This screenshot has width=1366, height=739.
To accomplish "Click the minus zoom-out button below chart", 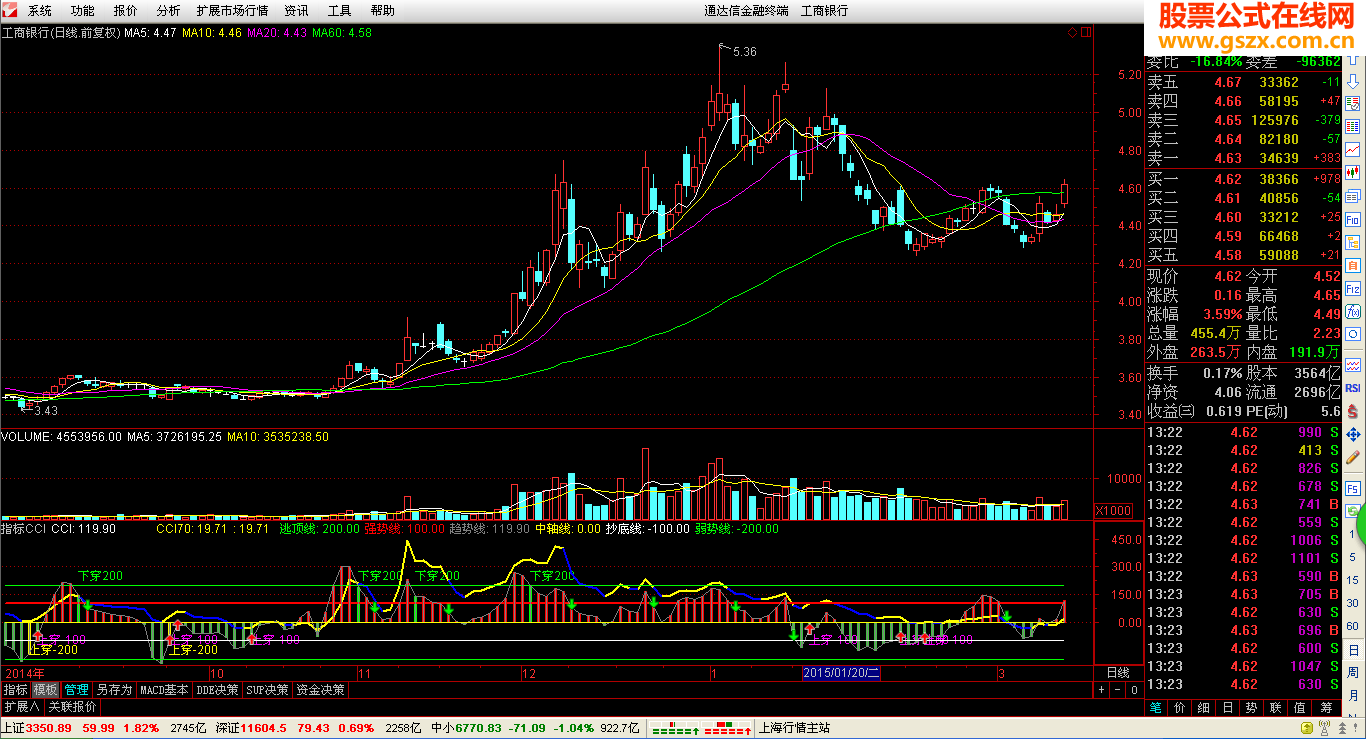I will [x=1118, y=690].
